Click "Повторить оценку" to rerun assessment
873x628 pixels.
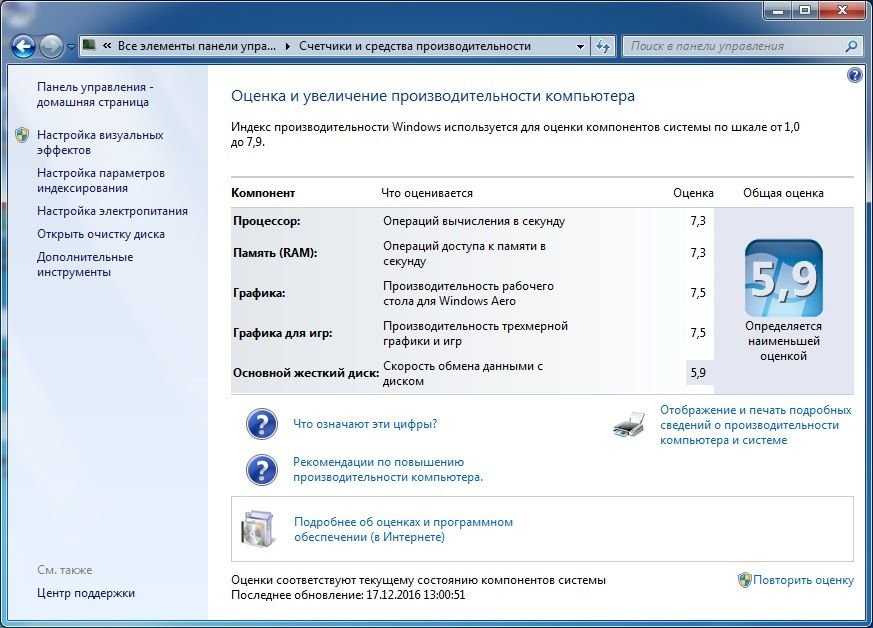[x=803, y=580]
